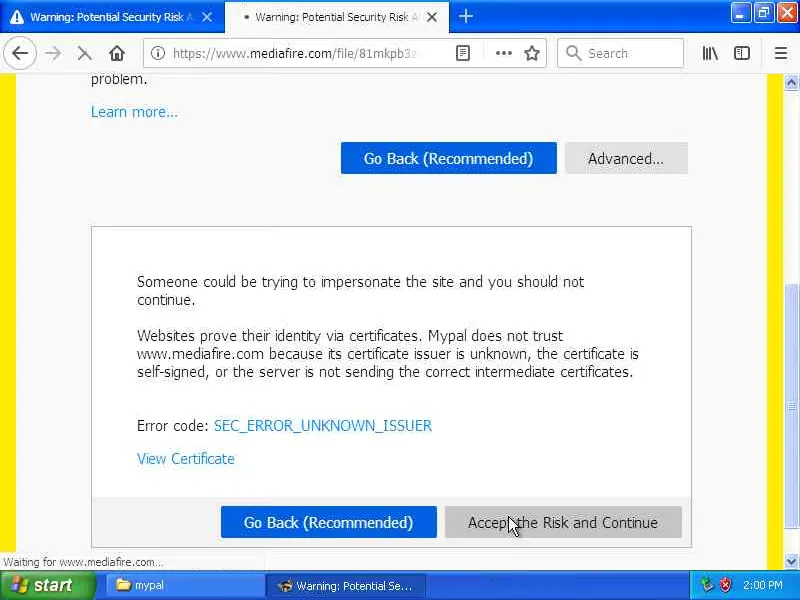Open SEC_ERROR_UNKNOWN_ISSUER error code link
This screenshot has width=800, height=600.
click(x=322, y=426)
